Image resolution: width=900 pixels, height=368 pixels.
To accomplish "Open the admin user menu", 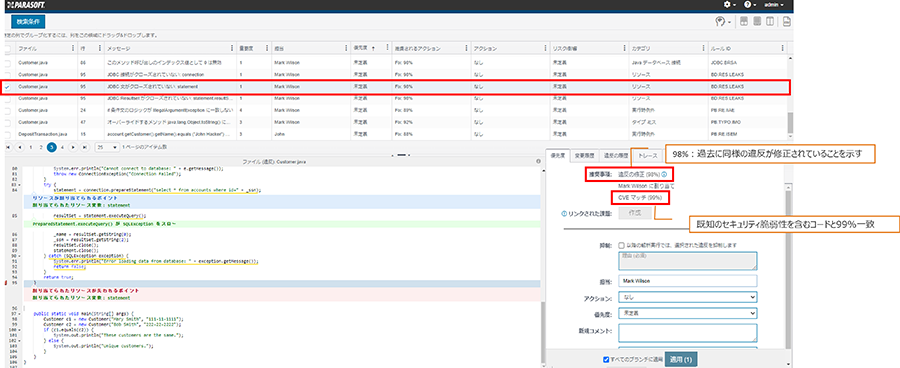I will 773,5.
